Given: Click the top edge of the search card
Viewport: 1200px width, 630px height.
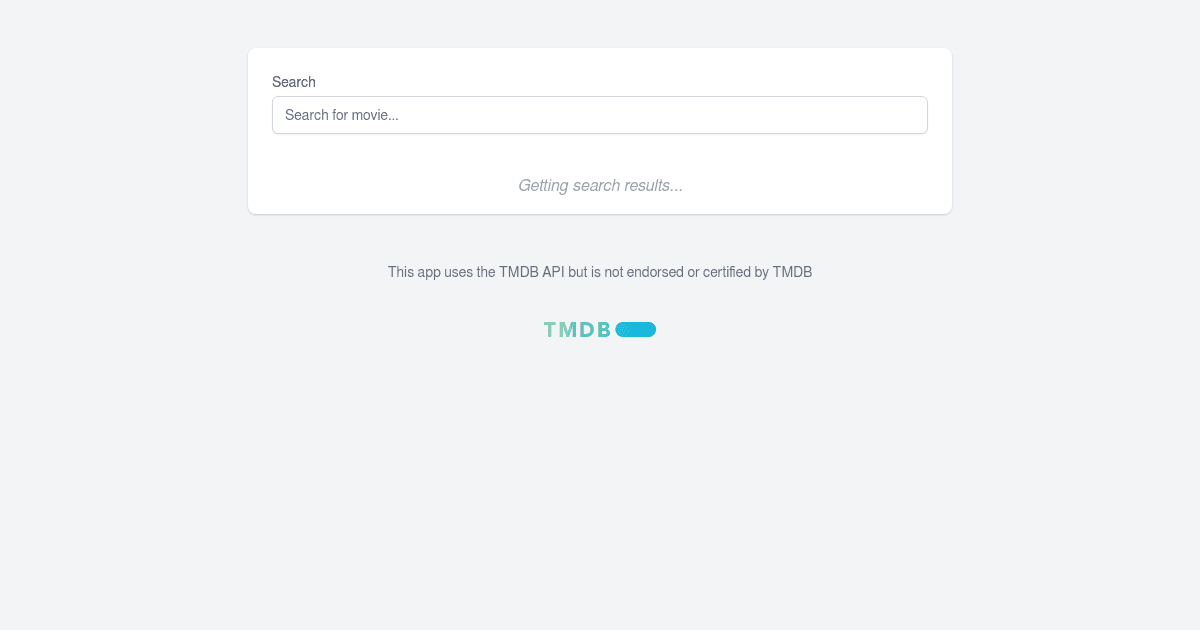Looking at the screenshot, I should 600,48.
